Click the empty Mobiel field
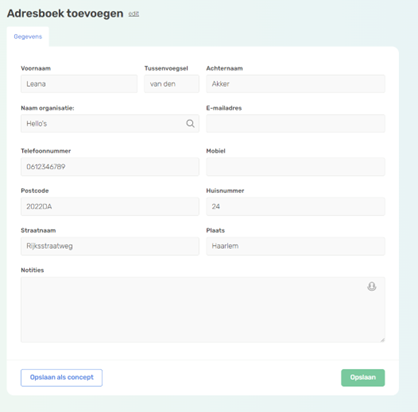The image size is (418, 412). [295, 167]
